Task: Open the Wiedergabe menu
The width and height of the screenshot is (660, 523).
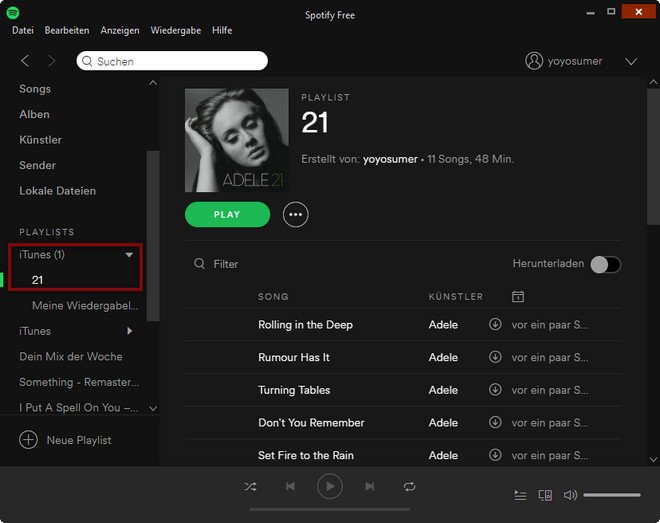Action: pos(176,30)
